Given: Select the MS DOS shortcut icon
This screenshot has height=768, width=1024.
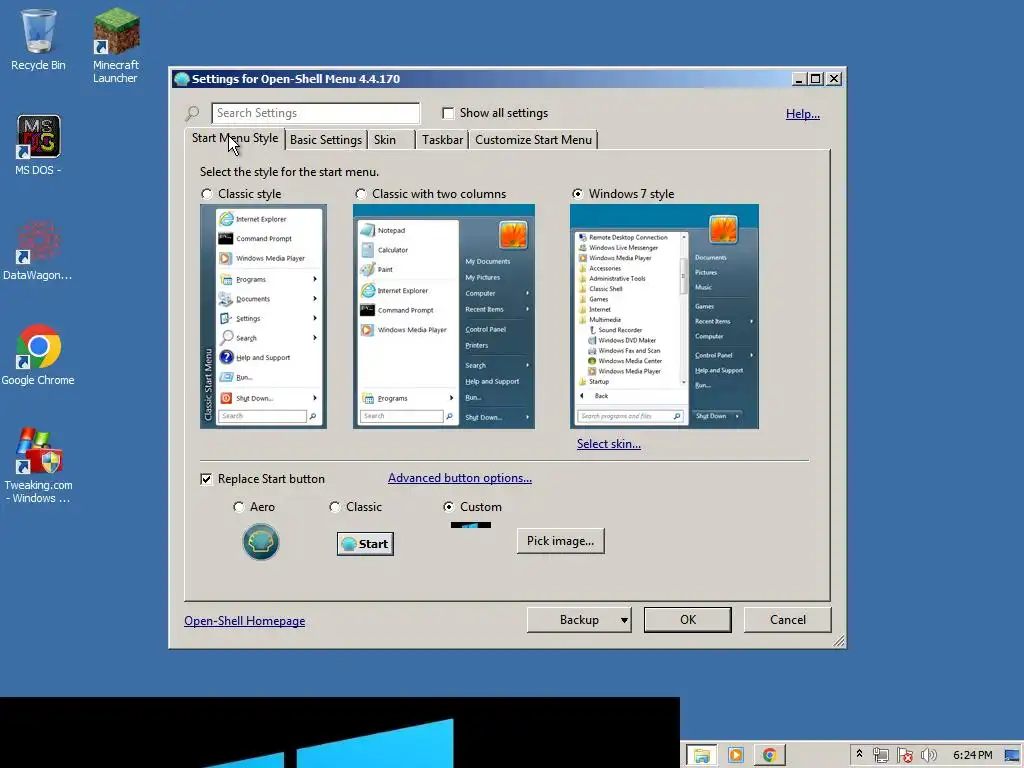Looking at the screenshot, I should pos(38,145).
